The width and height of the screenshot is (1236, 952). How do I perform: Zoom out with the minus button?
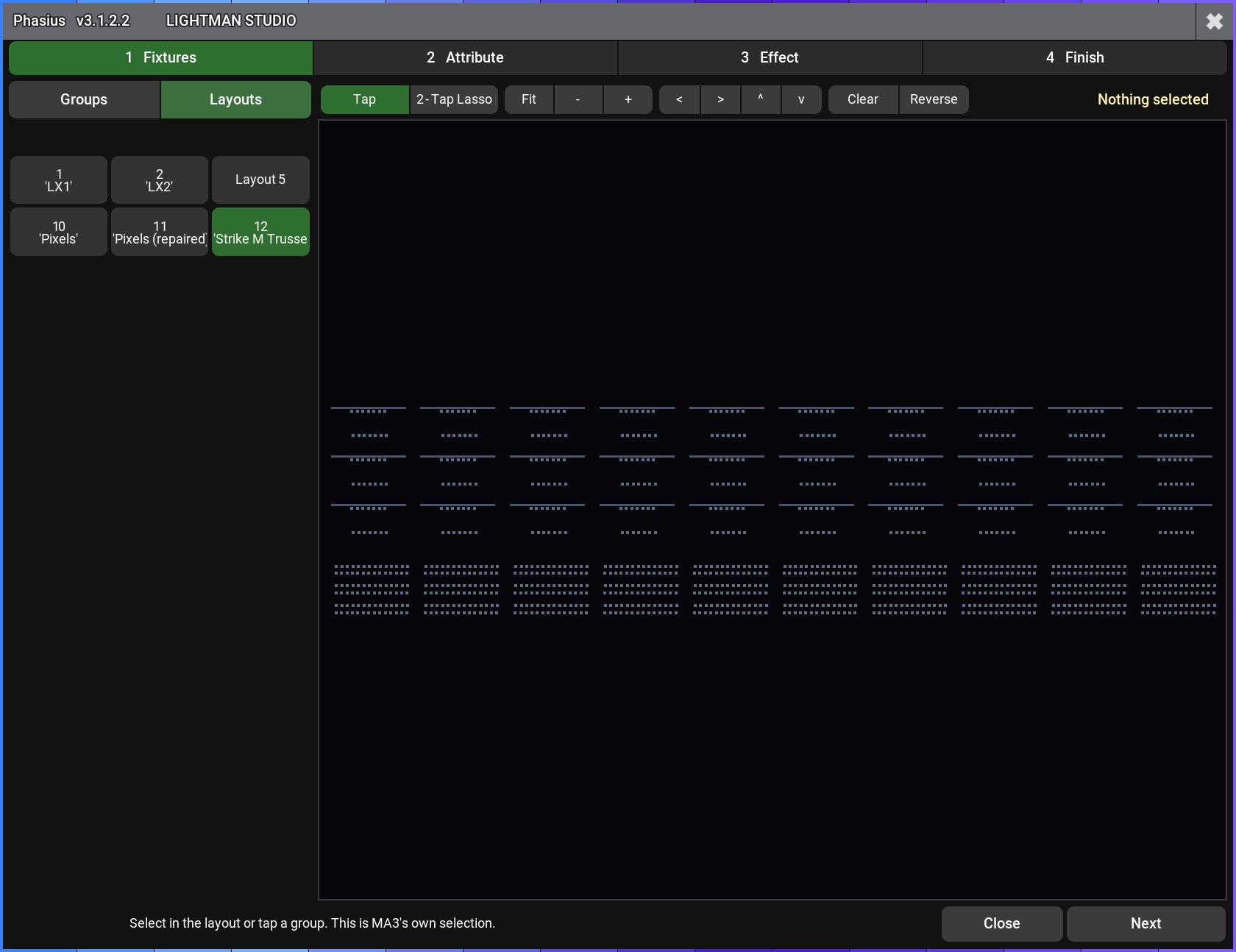tap(578, 99)
